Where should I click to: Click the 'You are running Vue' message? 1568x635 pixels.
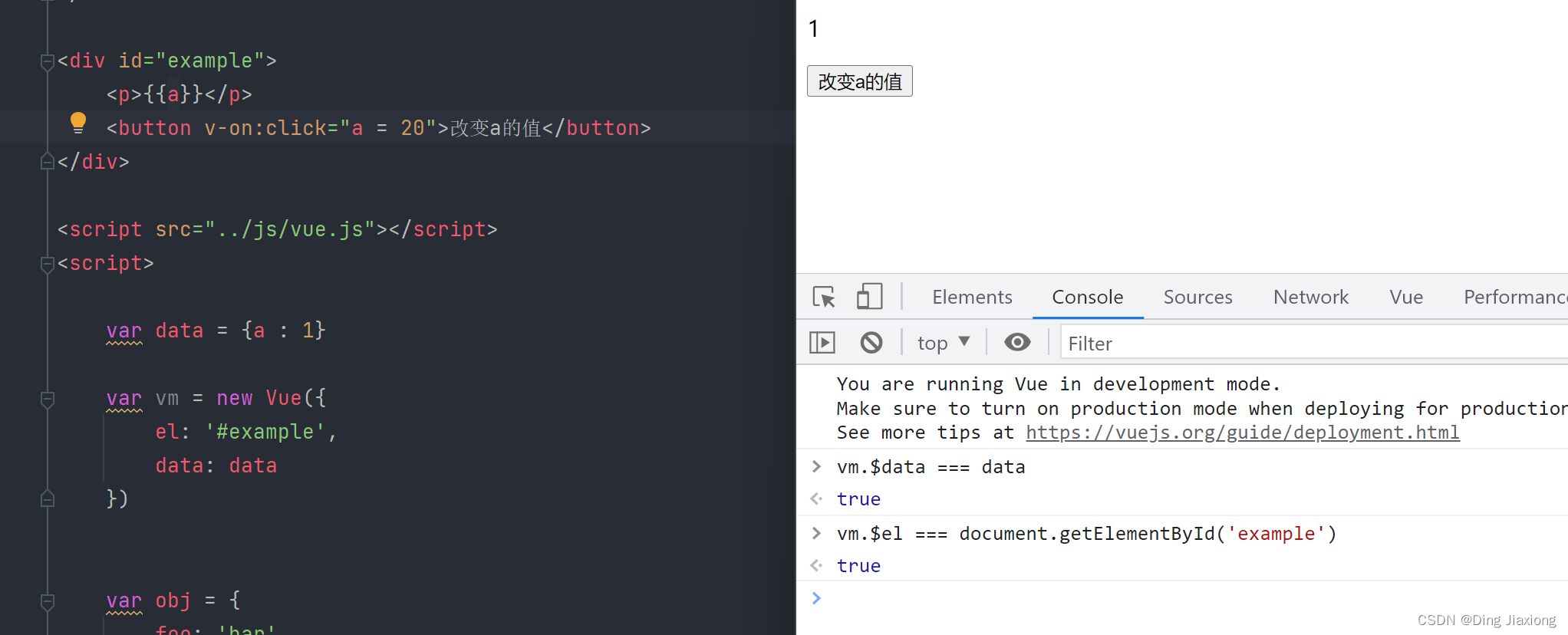tap(1059, 384)
